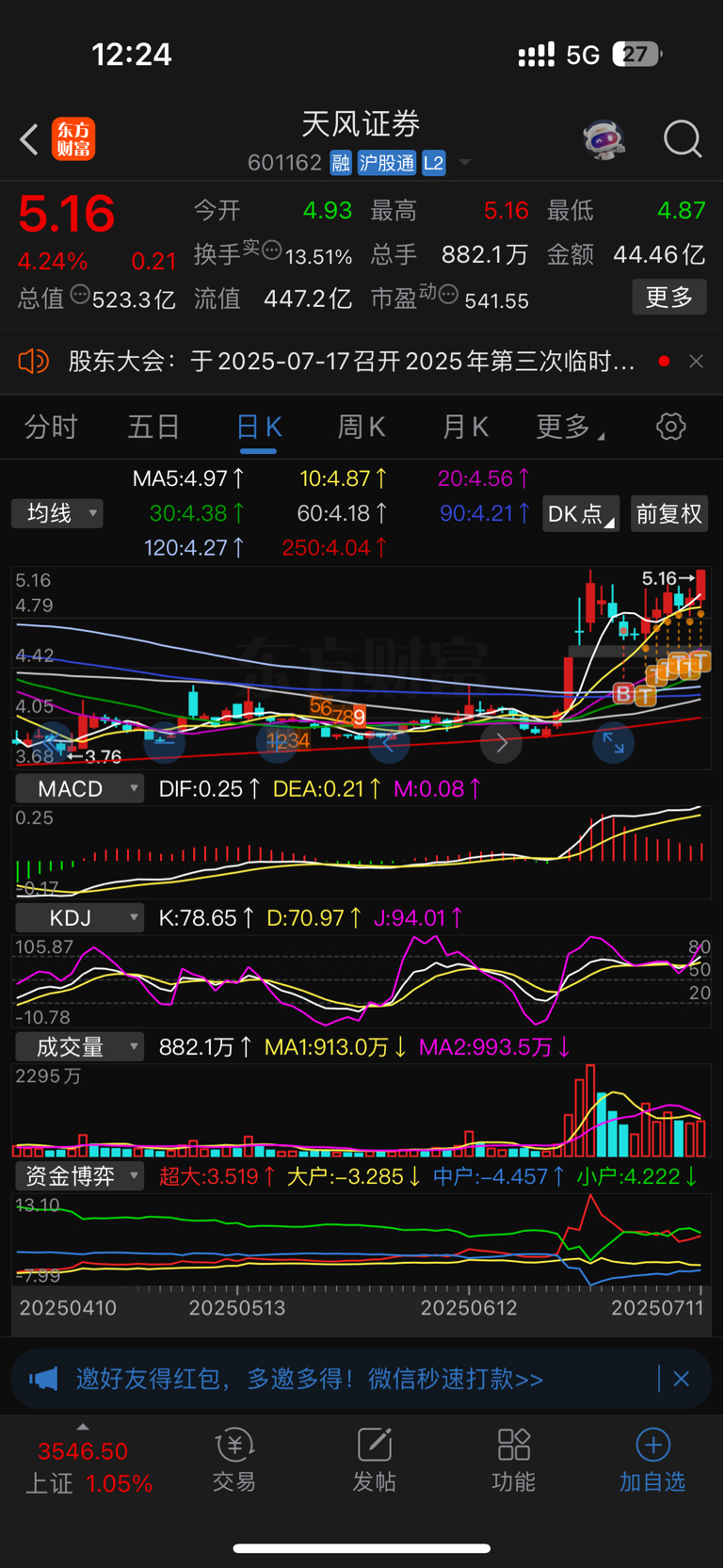Tap the orange speaker announcement icon
The image size is (724, 1568).
33,362
